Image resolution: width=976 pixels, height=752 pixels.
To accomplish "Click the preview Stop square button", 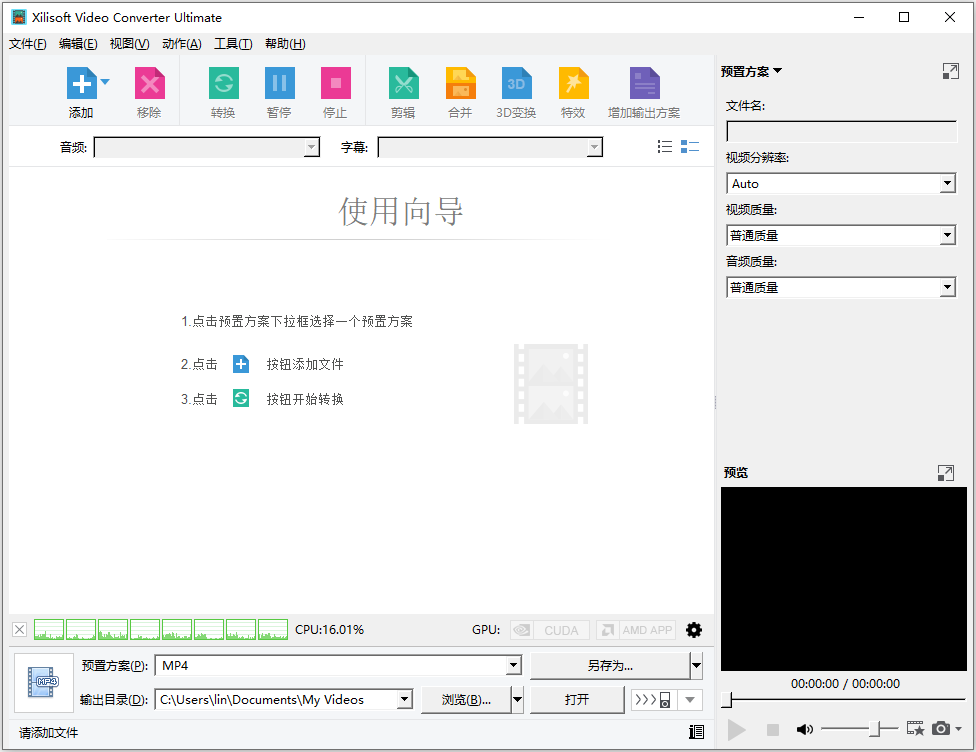I will [x=772, y=730].
